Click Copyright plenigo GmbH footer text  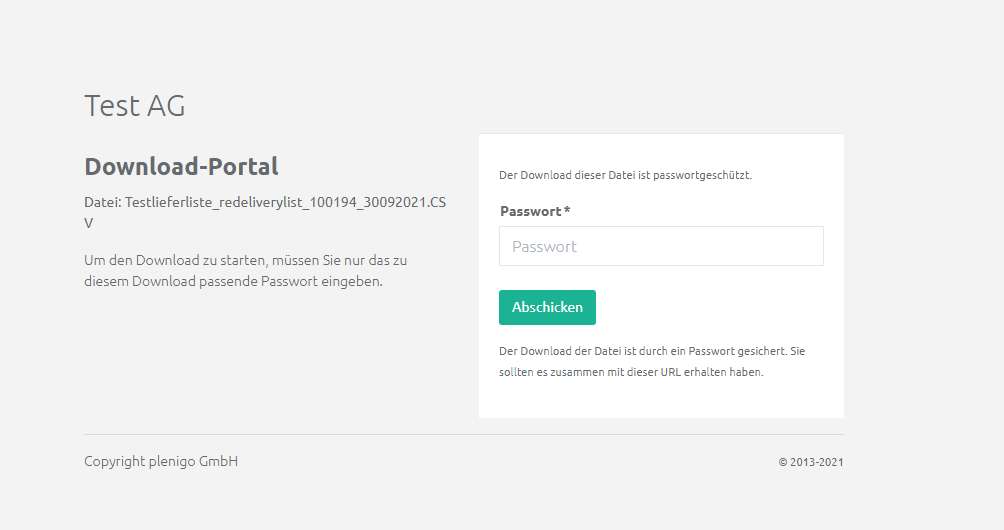tap(161, 461)
